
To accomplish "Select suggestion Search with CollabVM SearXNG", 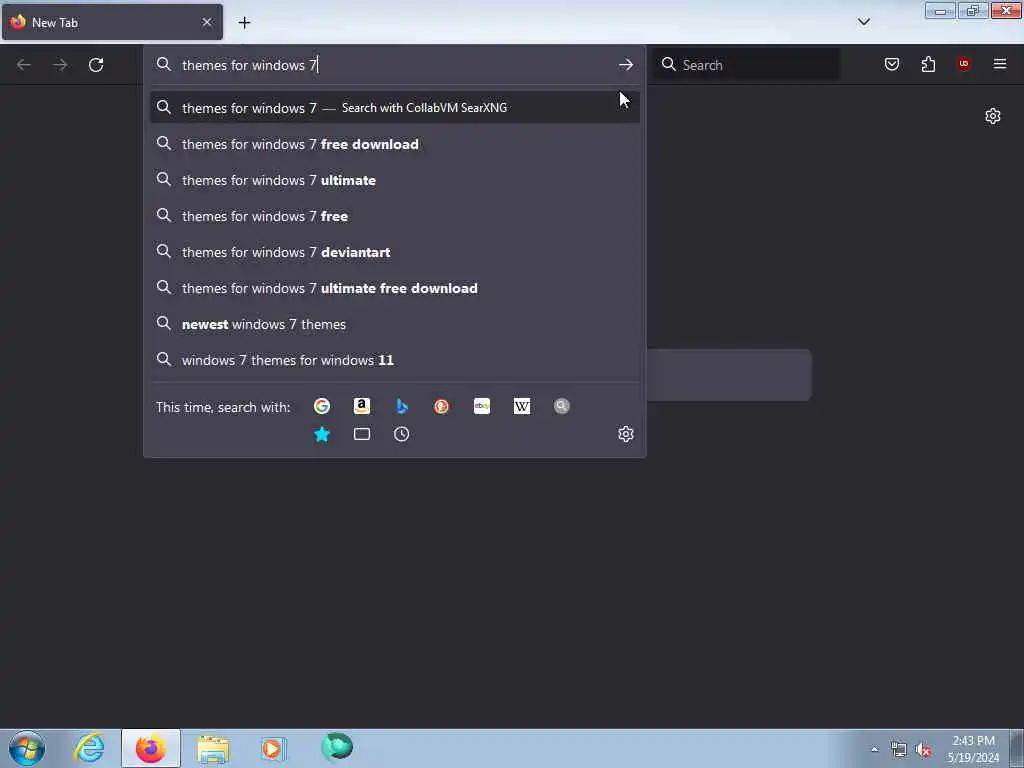I will tap(394, 108).
